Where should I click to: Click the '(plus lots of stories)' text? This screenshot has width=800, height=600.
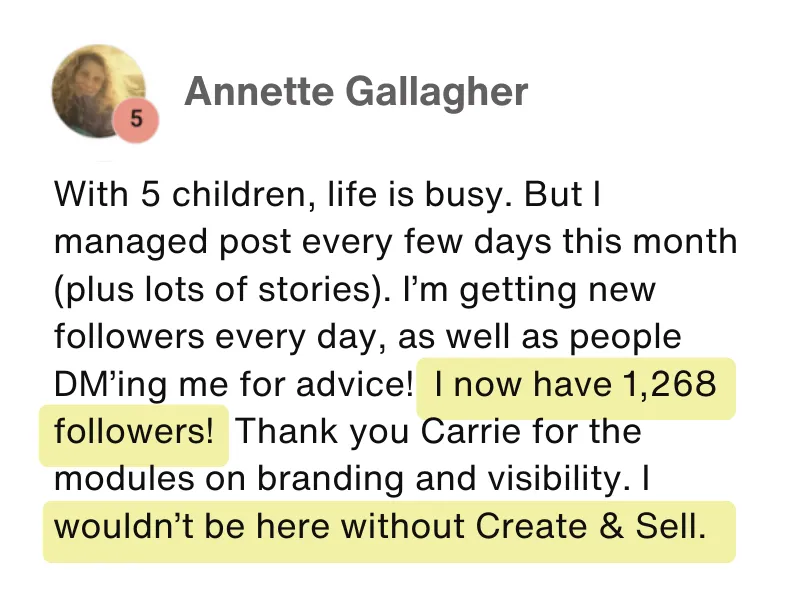(218, 290)
